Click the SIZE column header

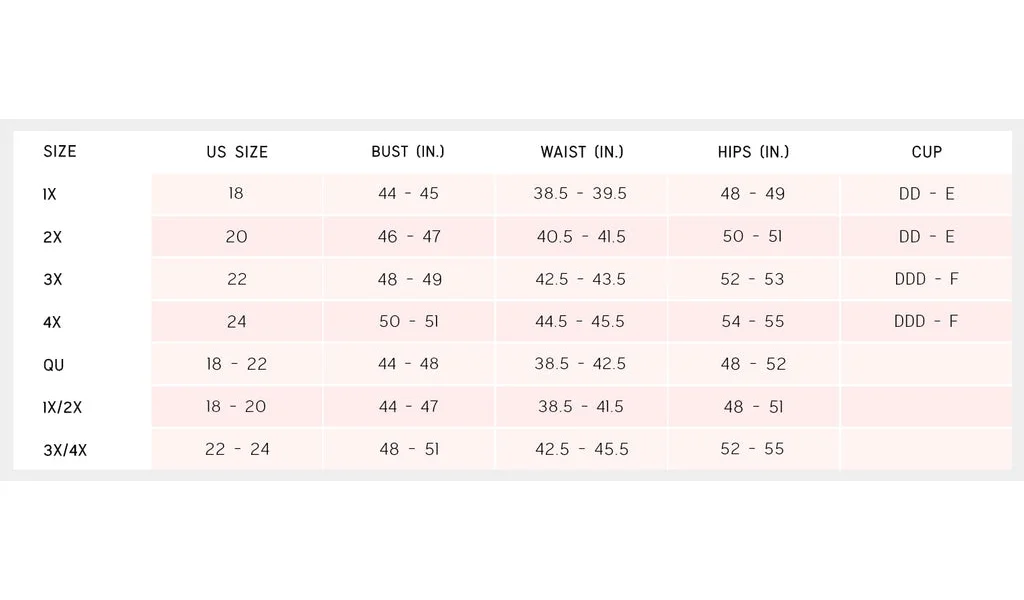[x=60, y=151]
